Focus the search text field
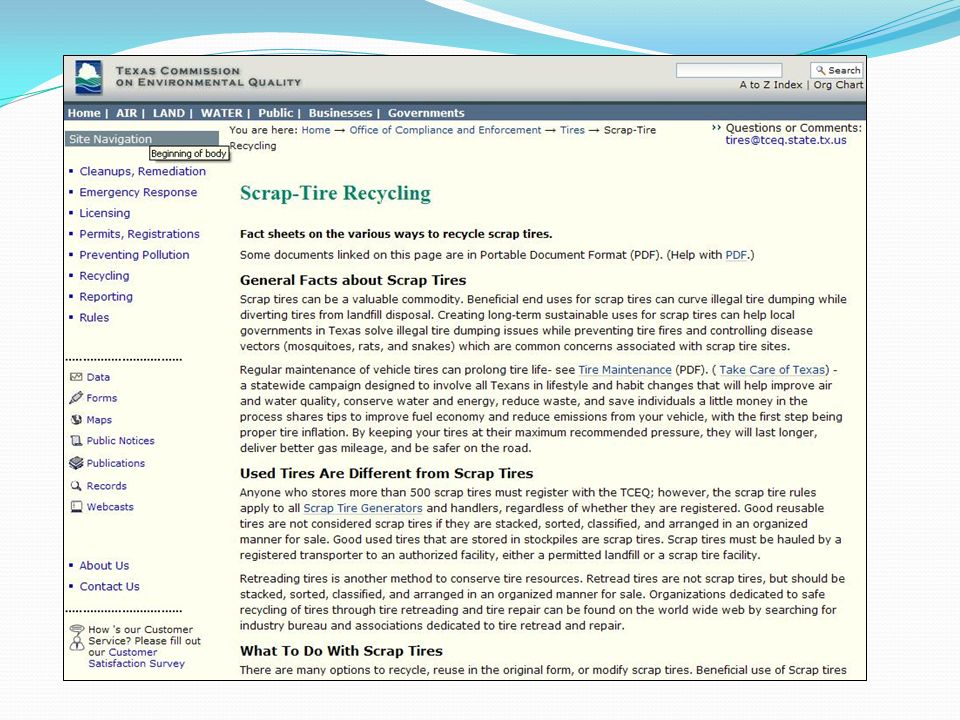Image resolution: width=960 pixels, height=720 pixels. tap(729, 70)
